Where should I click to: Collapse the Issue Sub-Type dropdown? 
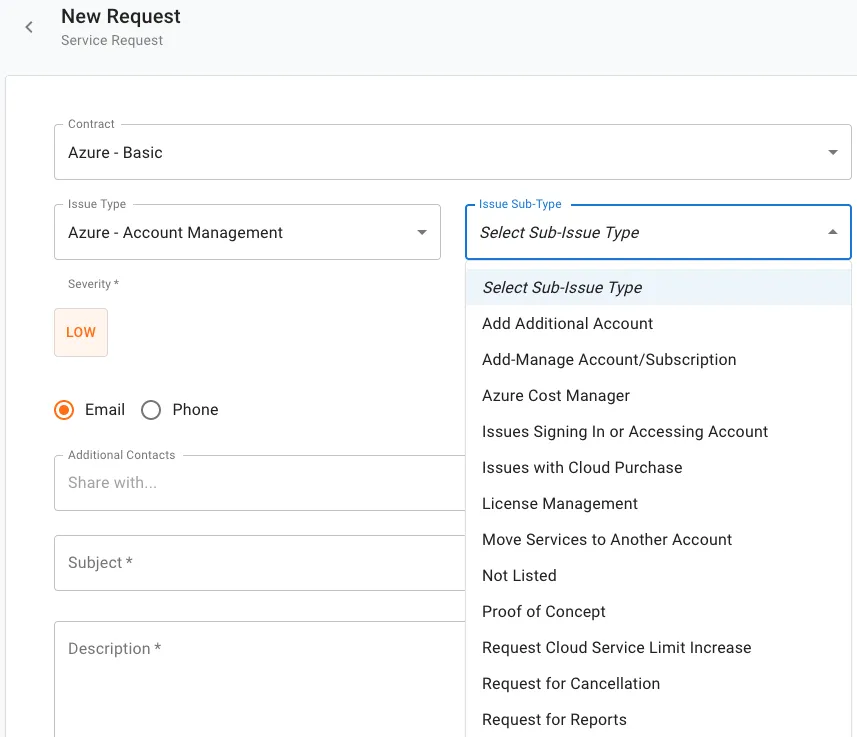tap(658, 232)
